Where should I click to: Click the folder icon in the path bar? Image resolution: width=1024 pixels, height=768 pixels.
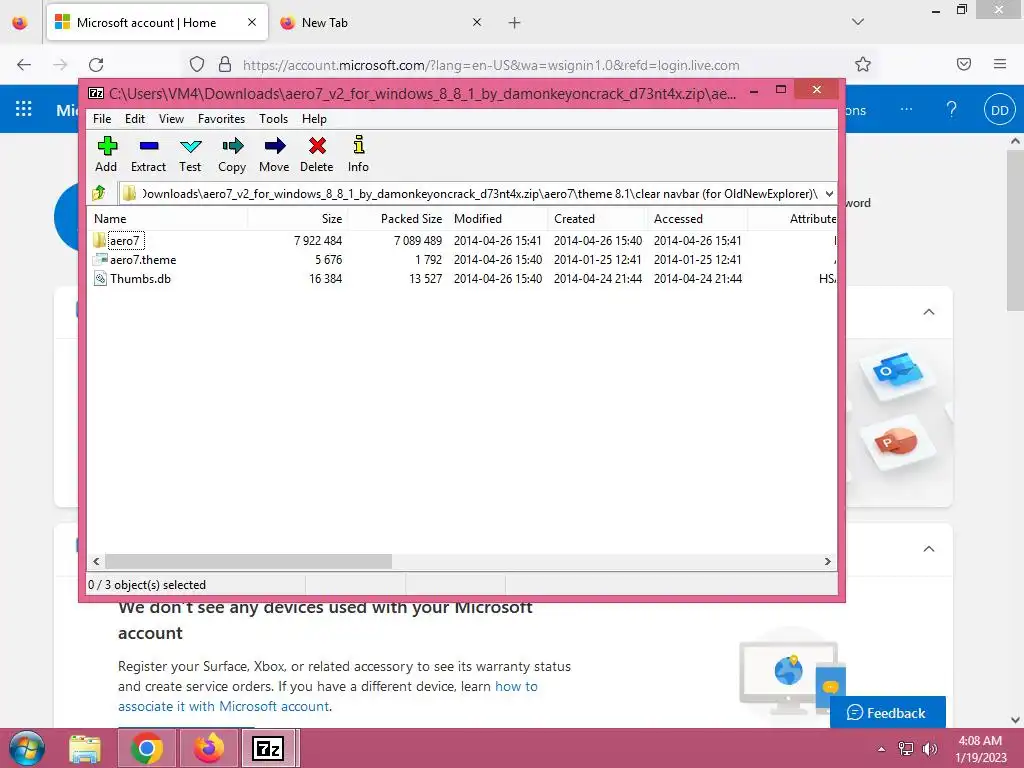[x=129, y=193]
